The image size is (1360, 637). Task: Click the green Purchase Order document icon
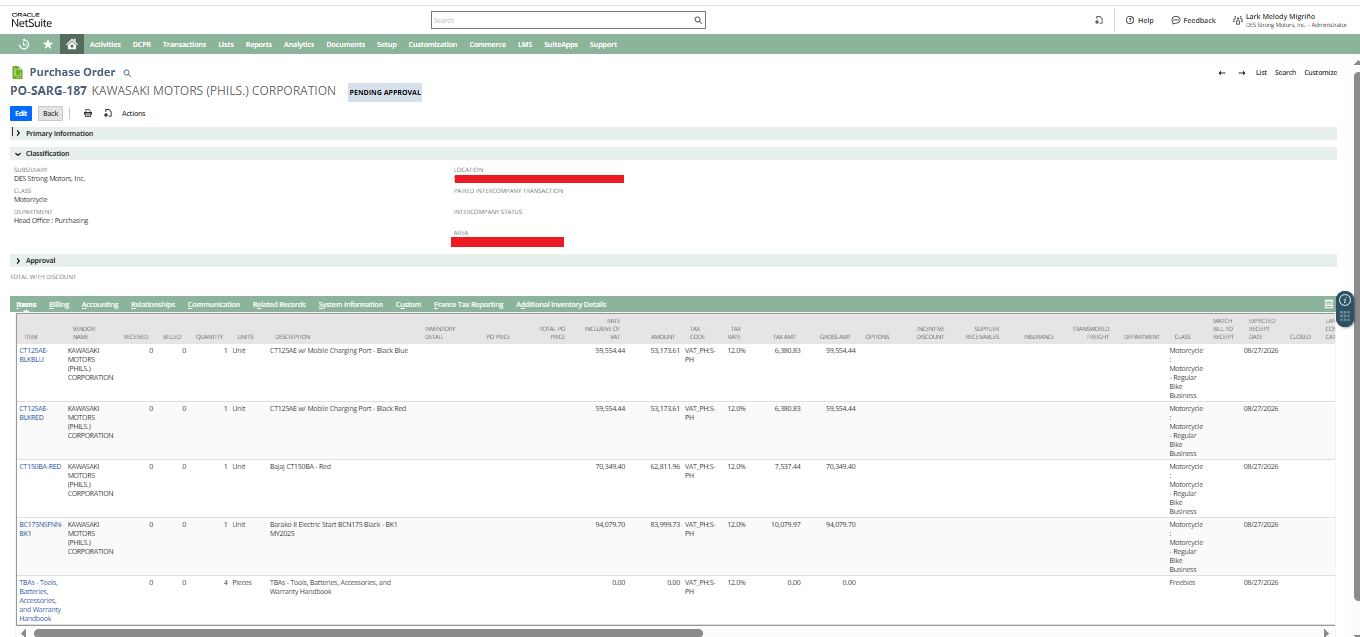point(17,72)
